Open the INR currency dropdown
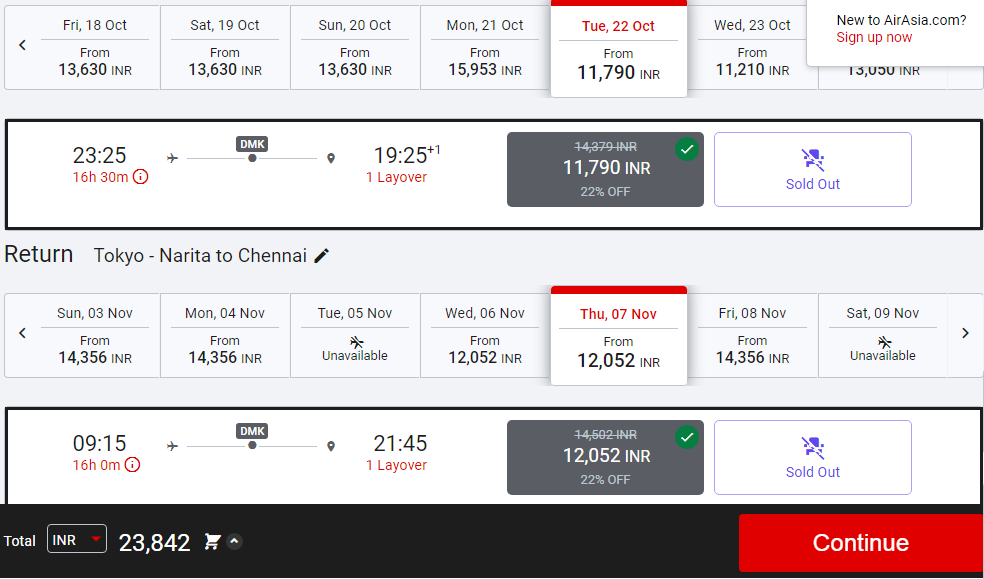 (x=77, y=539)
